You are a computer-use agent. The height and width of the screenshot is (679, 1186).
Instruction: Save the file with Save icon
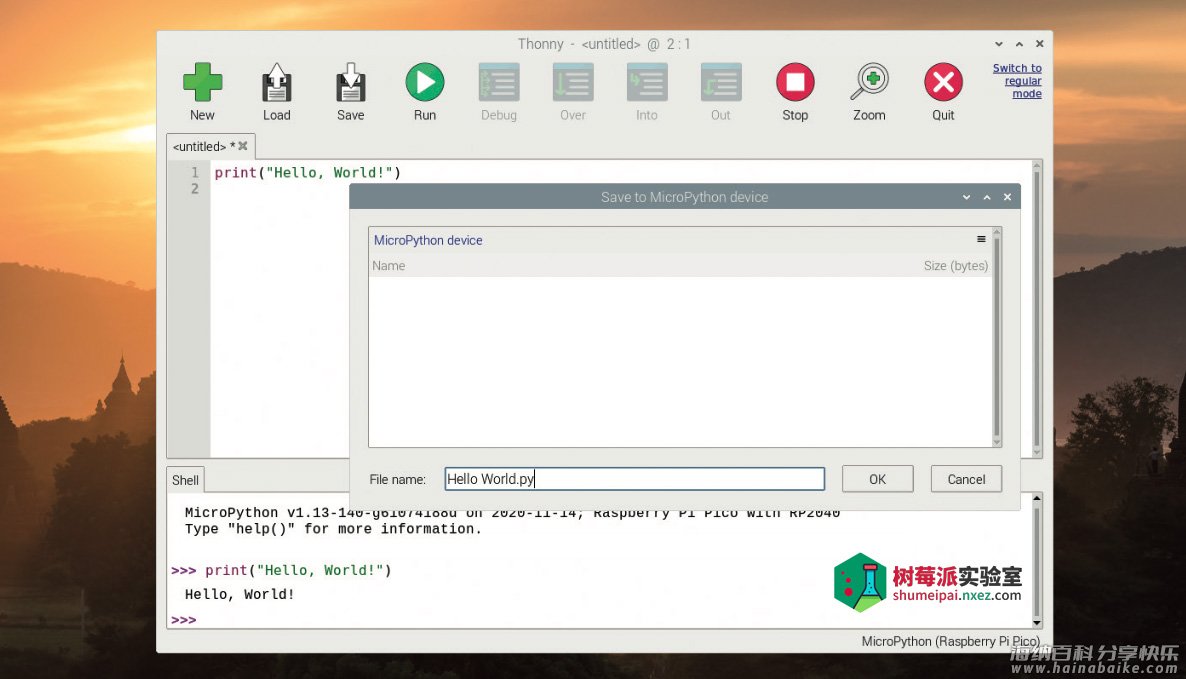click(350, 82)
